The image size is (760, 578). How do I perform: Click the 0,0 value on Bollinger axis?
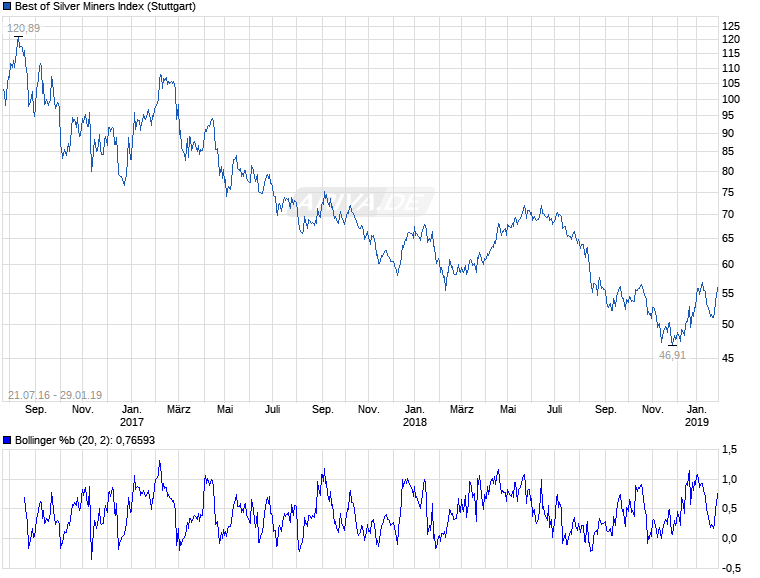[729, 538]
